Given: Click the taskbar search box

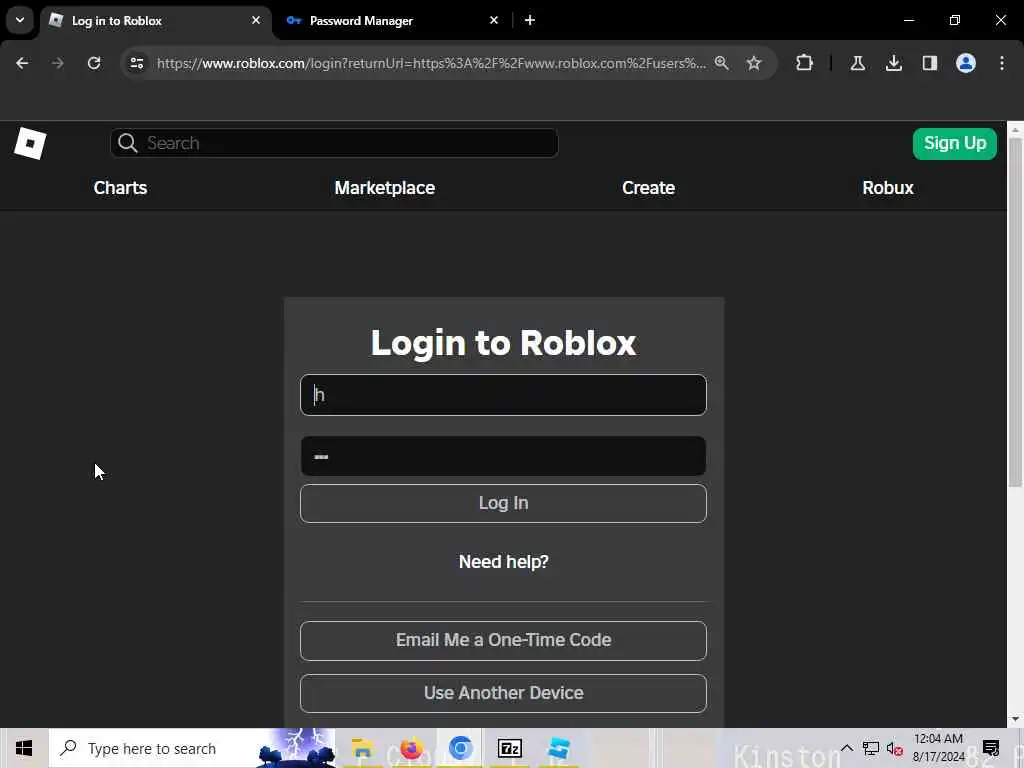Looking at the screenshot, I should (x=192, y=748).
